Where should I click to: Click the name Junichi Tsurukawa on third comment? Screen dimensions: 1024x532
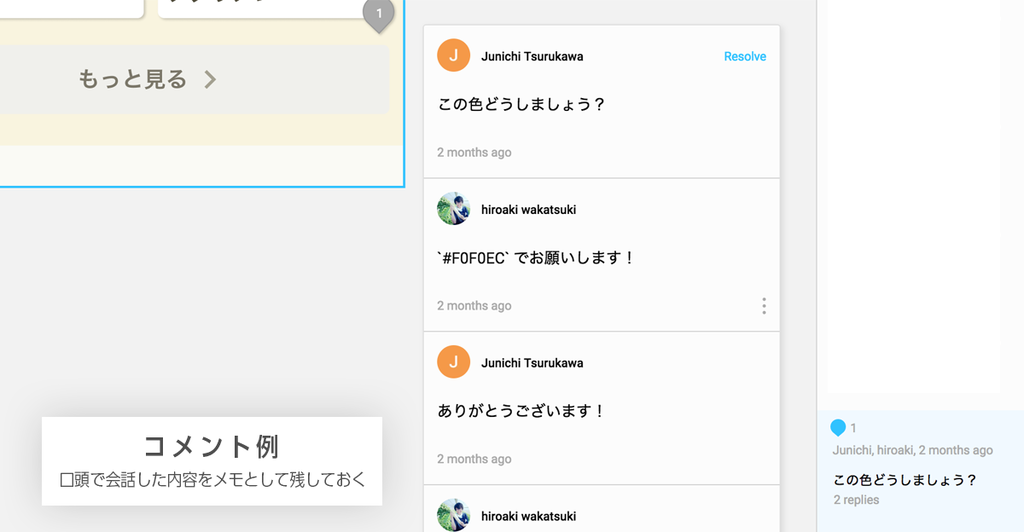point(532,363)
